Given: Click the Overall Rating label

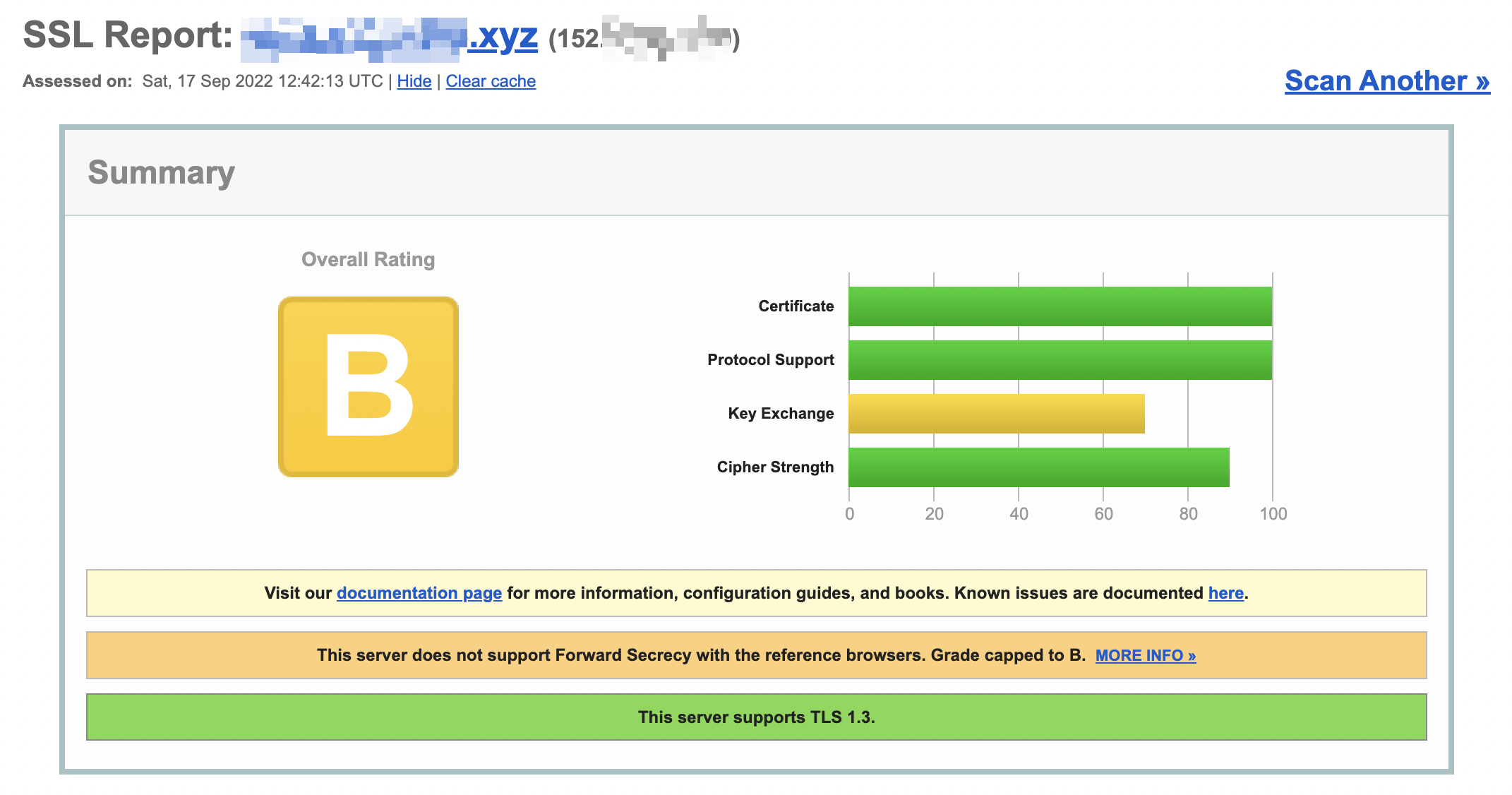Looking at the screenshot, I should 368,259.
